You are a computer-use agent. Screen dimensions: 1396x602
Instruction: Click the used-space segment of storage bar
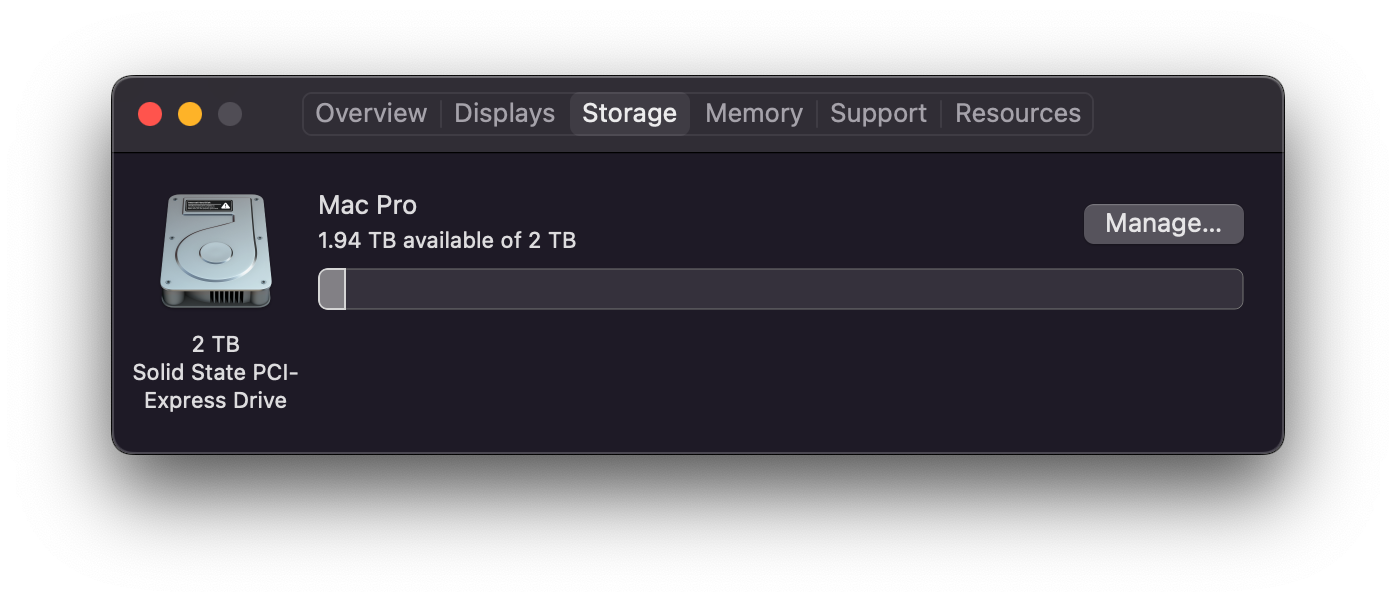pos(332,289)
